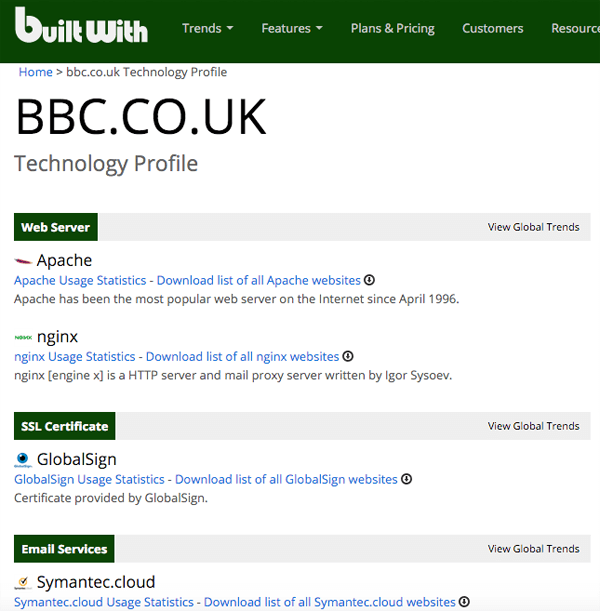This screenshot has height=611, width=600.
Task: Click nginx description mentioning Igor Sysoev
Action: (233, 376)
